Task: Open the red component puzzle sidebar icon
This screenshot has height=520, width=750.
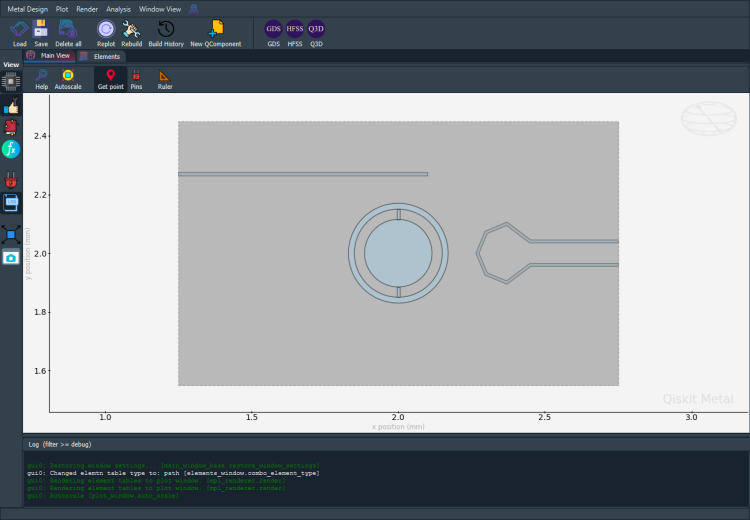Action: pos(11,127)
